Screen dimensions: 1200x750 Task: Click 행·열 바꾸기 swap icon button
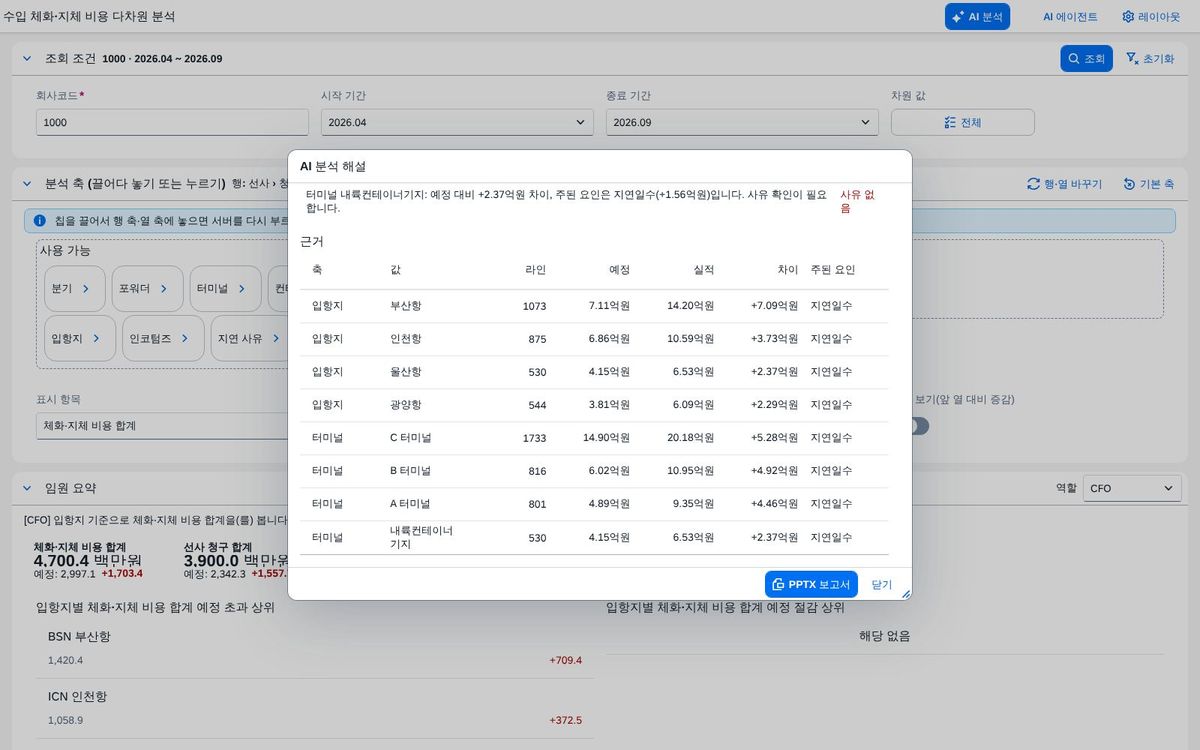(1064, 184)
